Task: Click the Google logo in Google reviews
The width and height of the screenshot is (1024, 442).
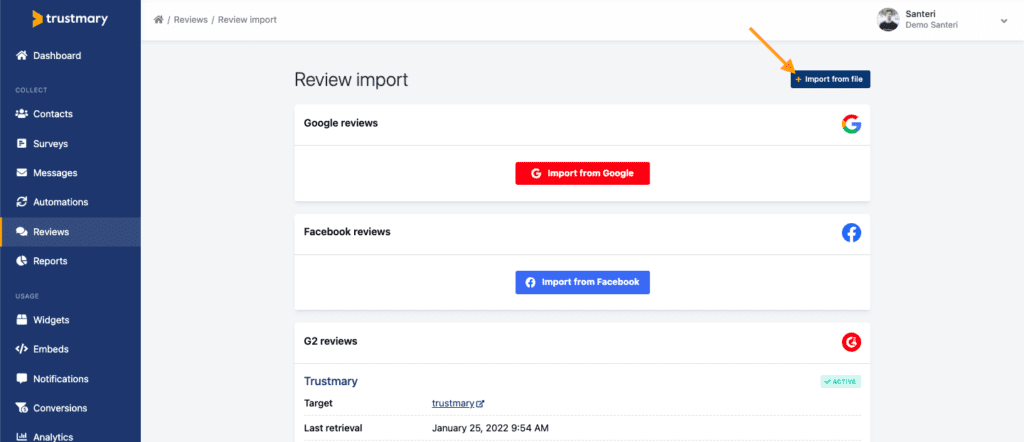Action: 851,124
